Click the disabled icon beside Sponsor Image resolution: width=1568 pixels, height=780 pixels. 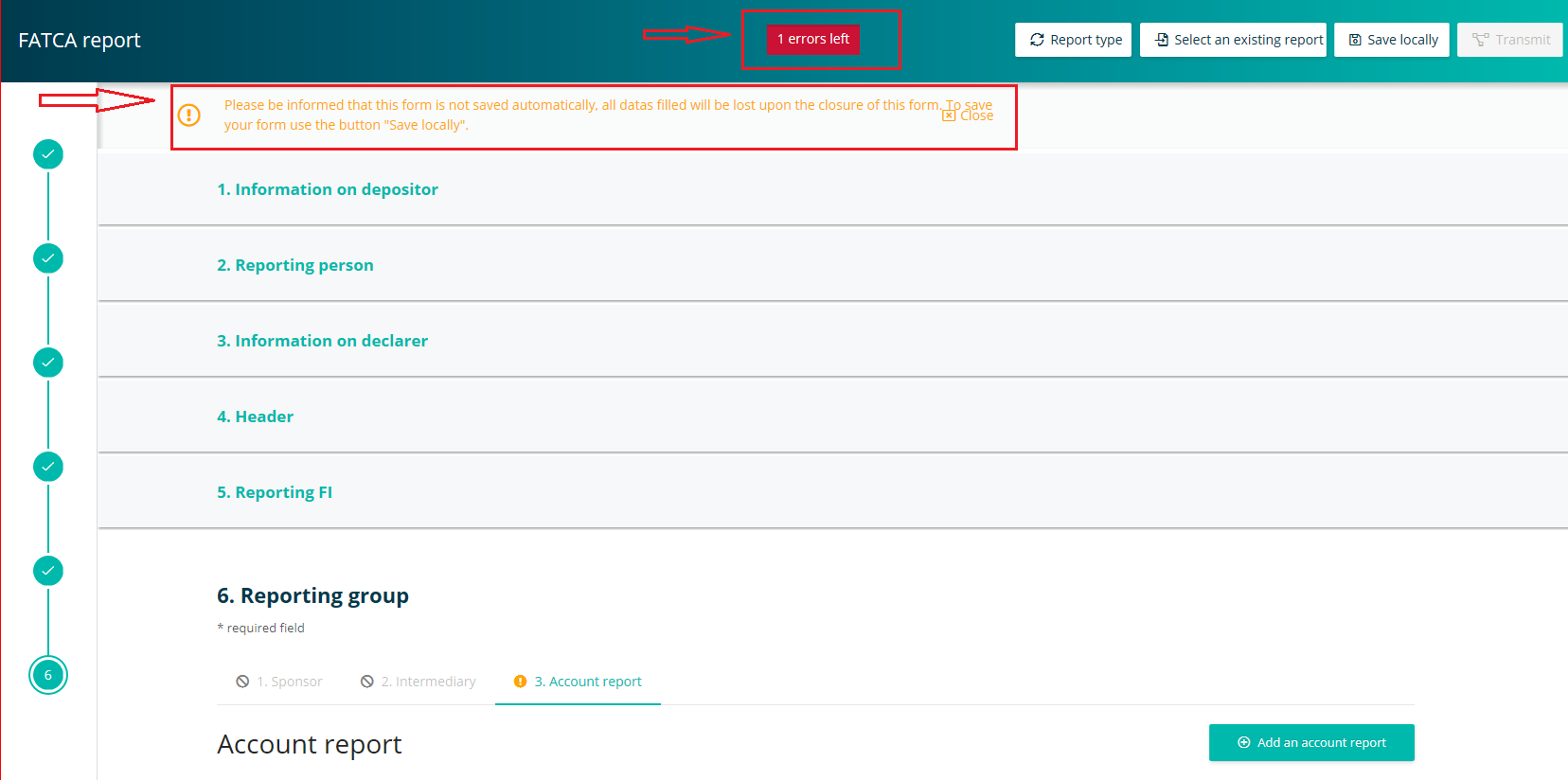click(x=242, y=682)
